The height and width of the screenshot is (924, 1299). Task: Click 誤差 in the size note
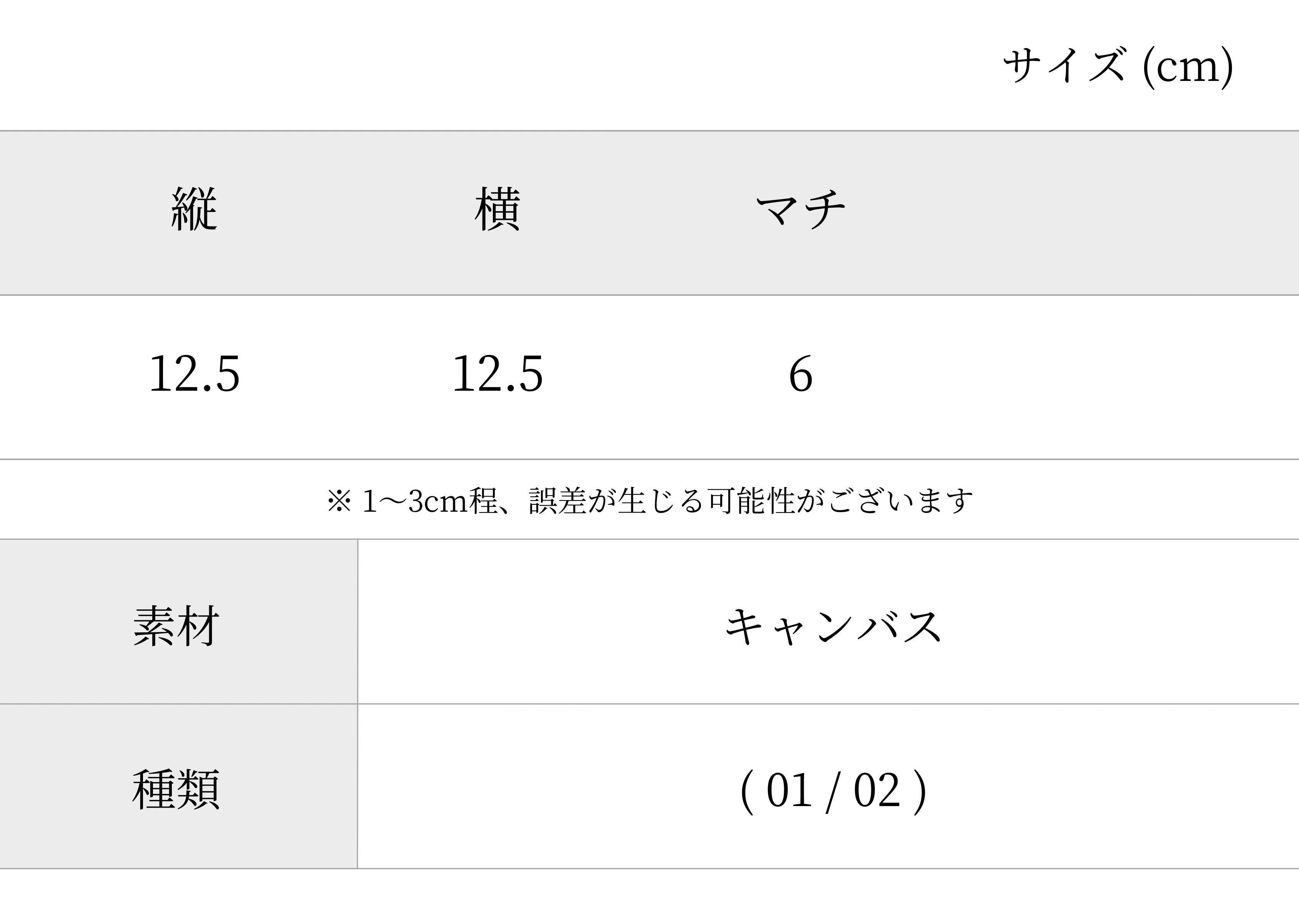[558, 501]
